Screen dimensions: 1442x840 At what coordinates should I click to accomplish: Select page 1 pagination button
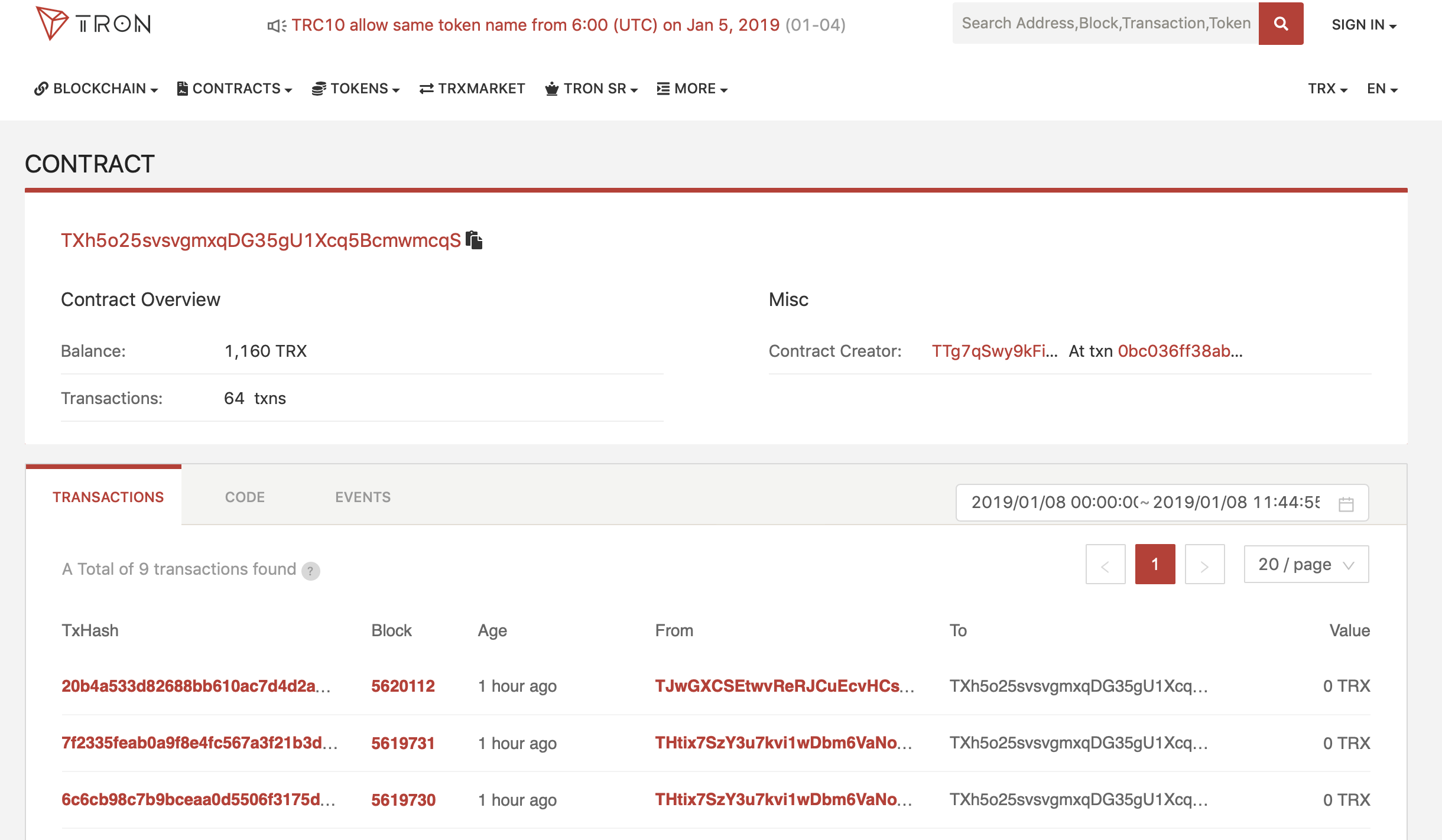[x=1155, y=565]
